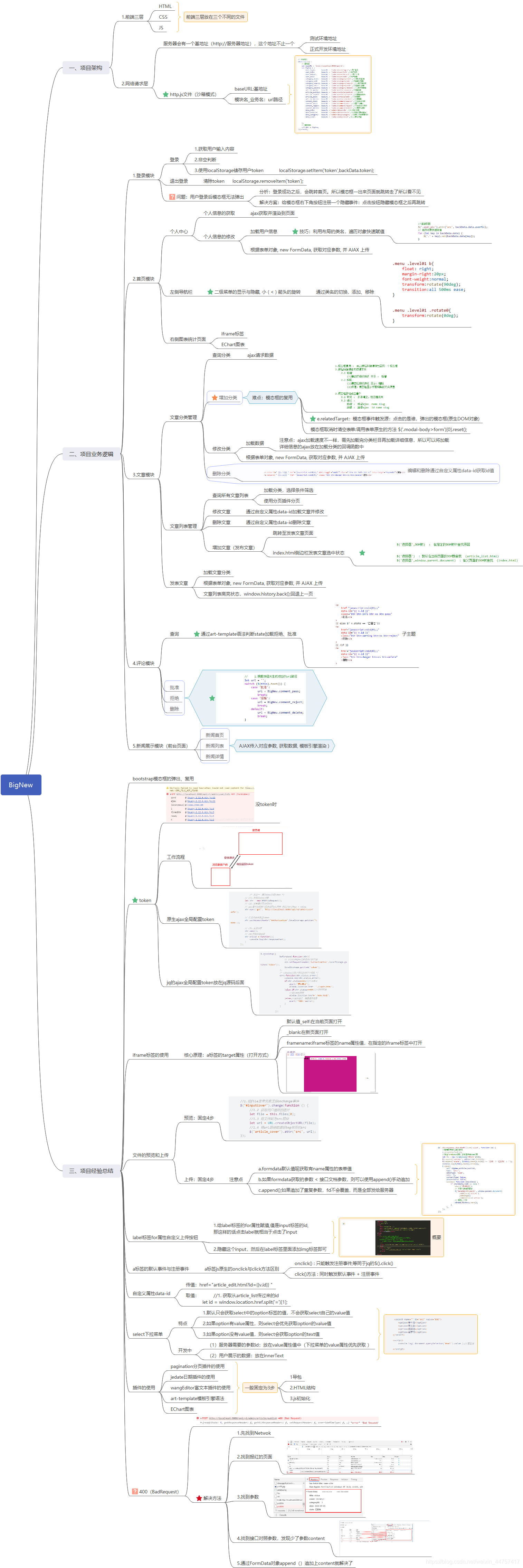
Task: Click the green star beside 二级菜单的显示与隐藏
Action: 210,292
